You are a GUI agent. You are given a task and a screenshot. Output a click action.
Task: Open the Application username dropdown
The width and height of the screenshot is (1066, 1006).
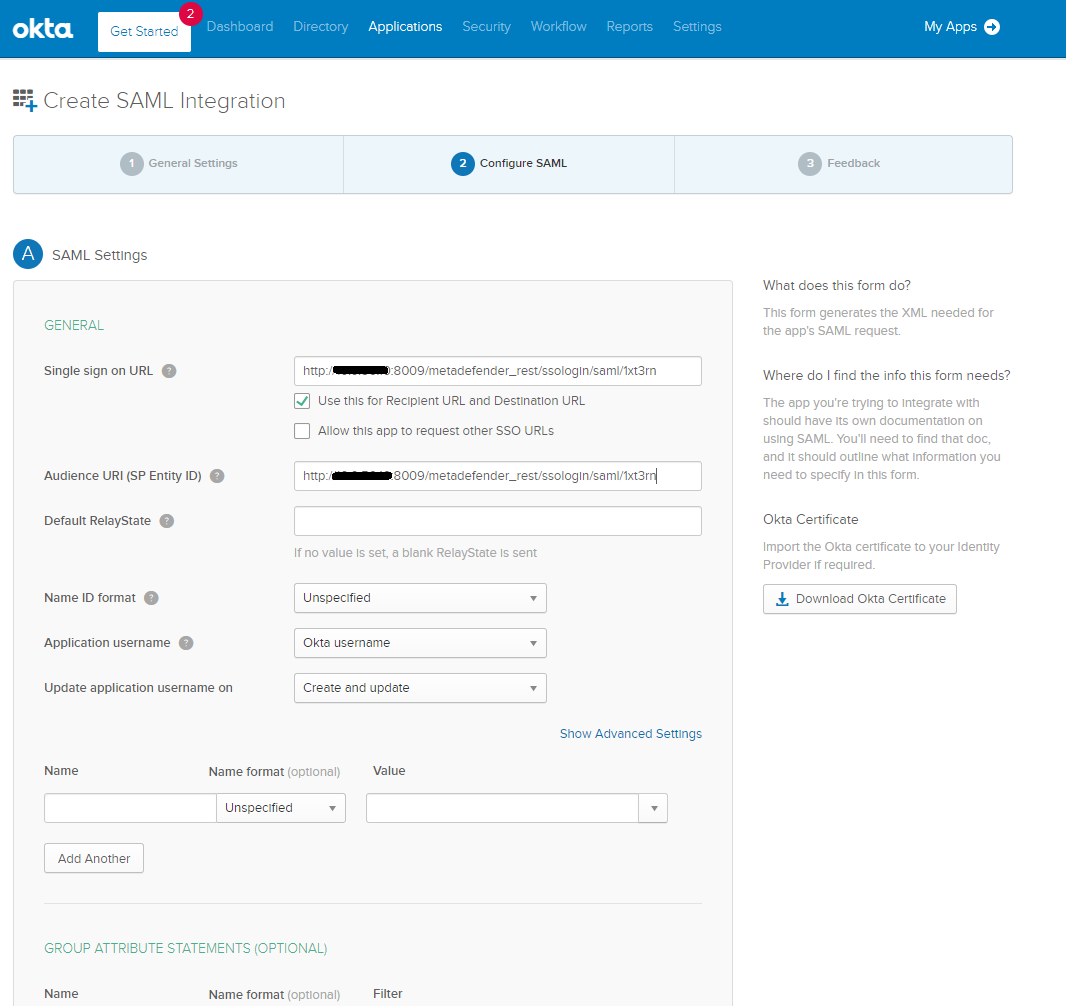point(420,643)
